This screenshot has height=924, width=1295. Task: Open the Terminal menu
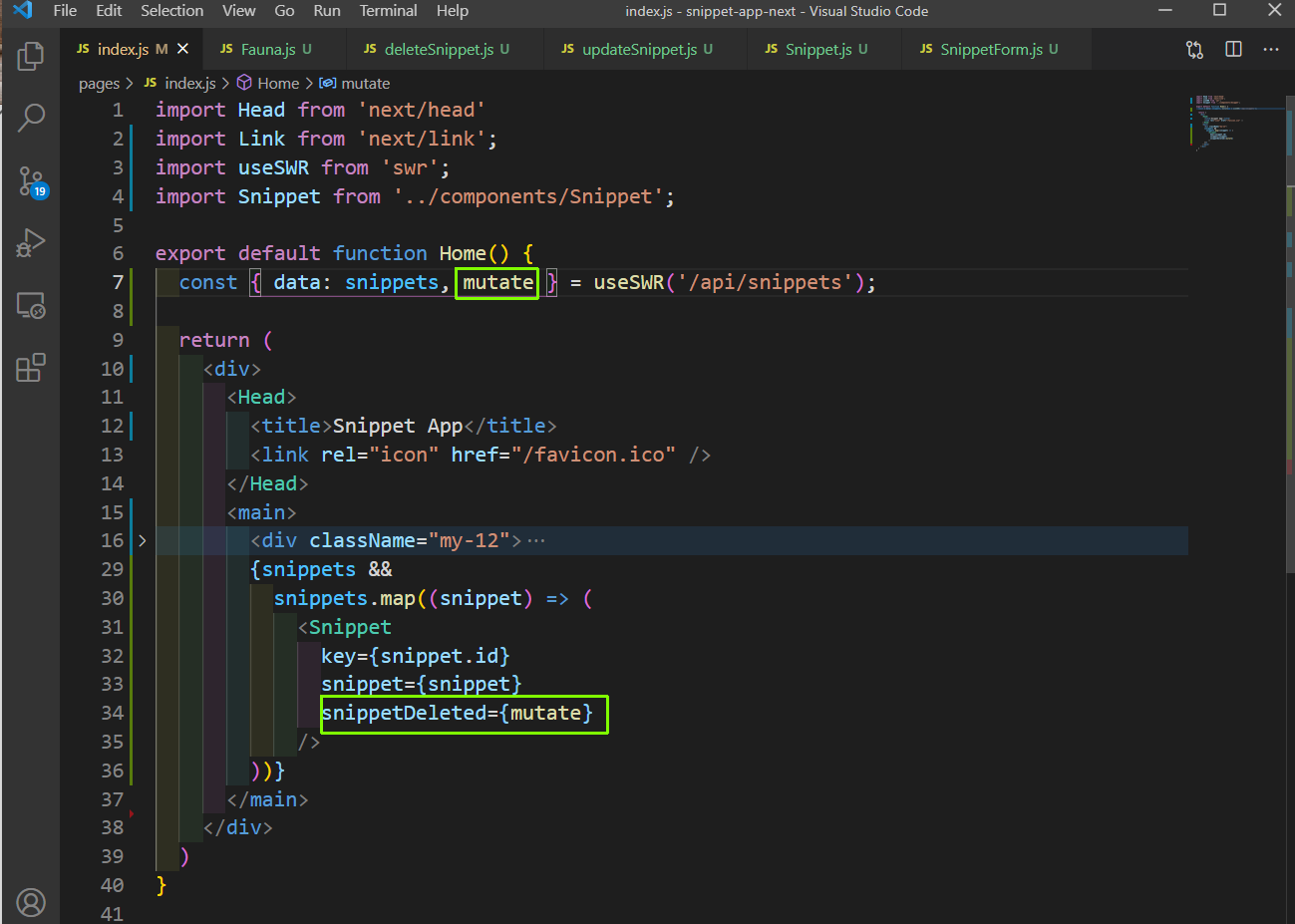[x=388, y=11]
